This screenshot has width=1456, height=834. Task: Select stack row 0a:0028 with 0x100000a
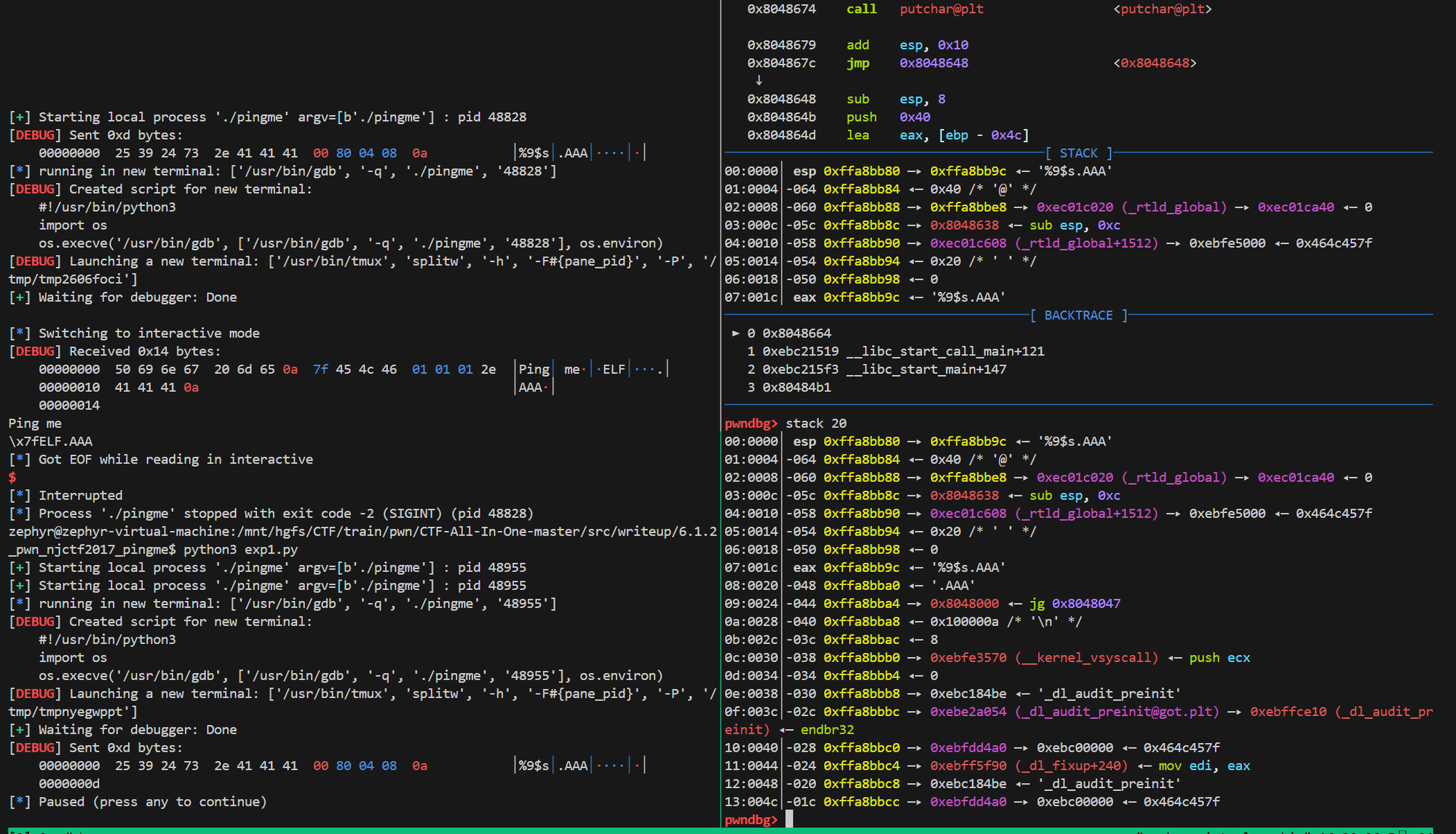point(903,621)
